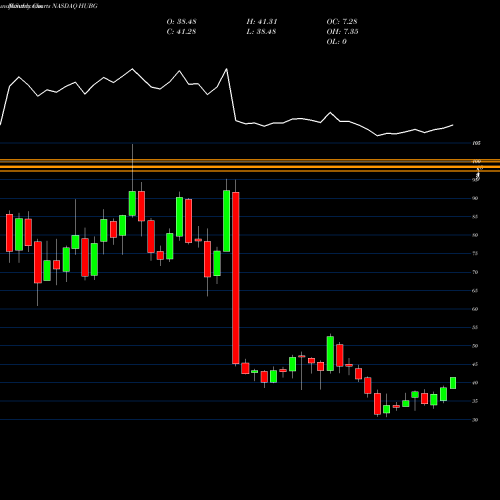Click the OC: 7.28 reading
This screenshot has height=500, width=500.
click(342, 22)
